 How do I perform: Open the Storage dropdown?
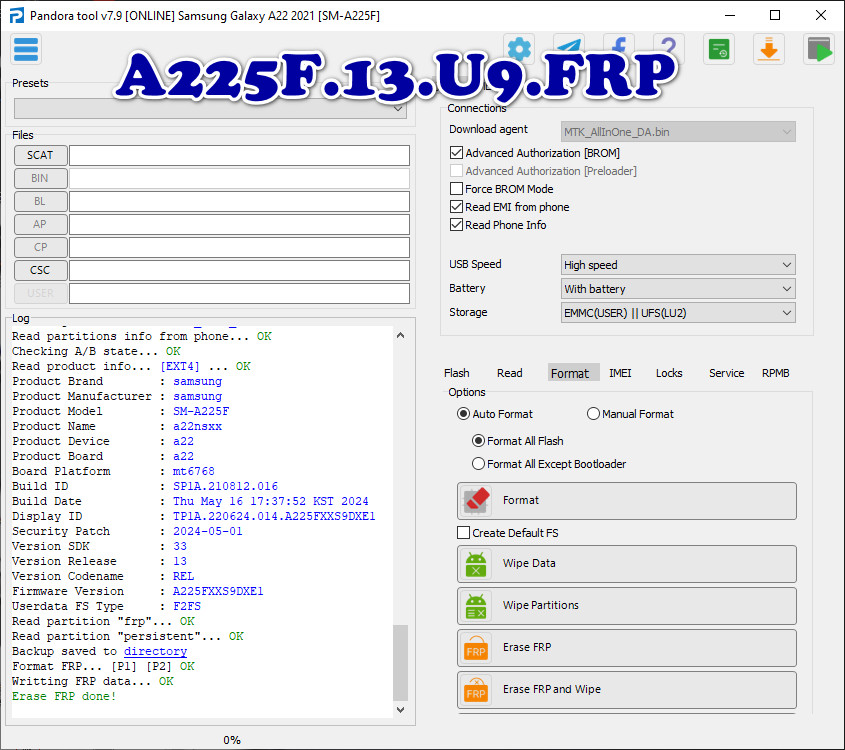coord(678,313)
